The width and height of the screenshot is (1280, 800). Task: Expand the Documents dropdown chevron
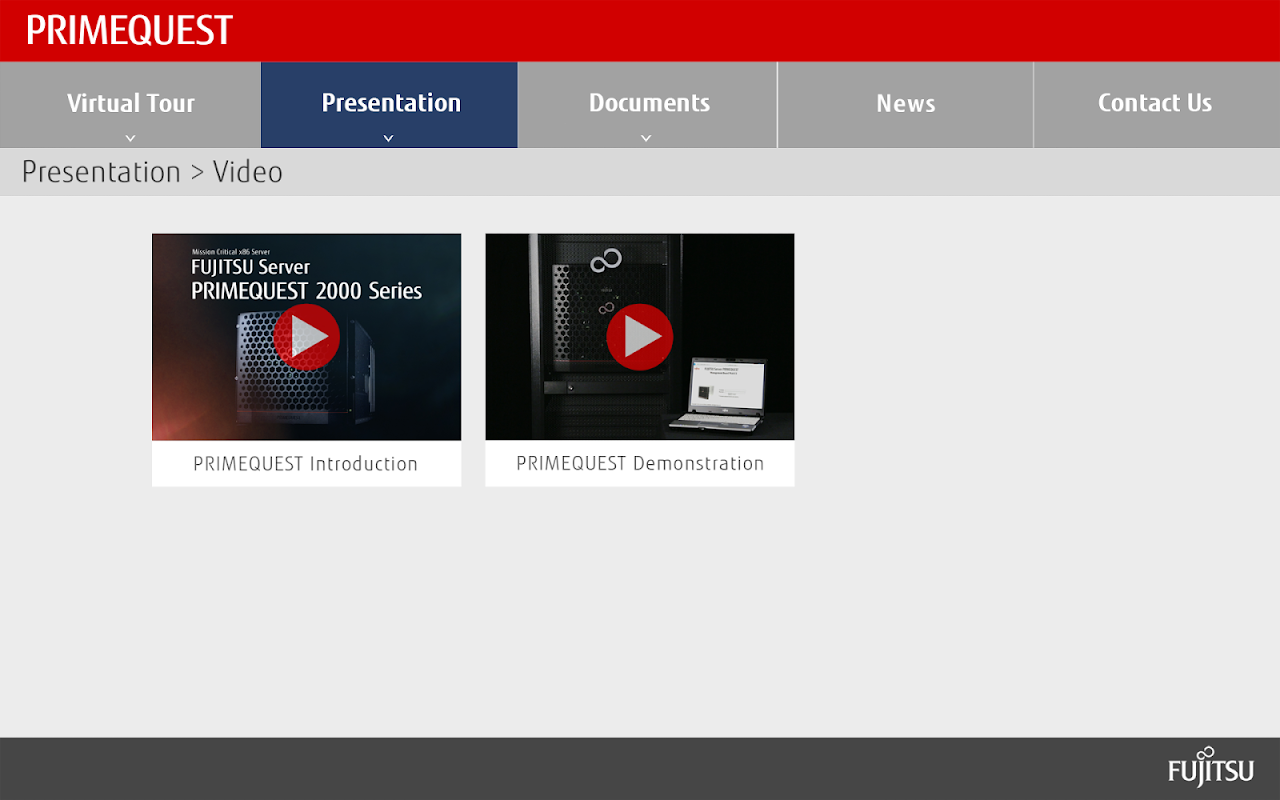click(x=646, y=138)
